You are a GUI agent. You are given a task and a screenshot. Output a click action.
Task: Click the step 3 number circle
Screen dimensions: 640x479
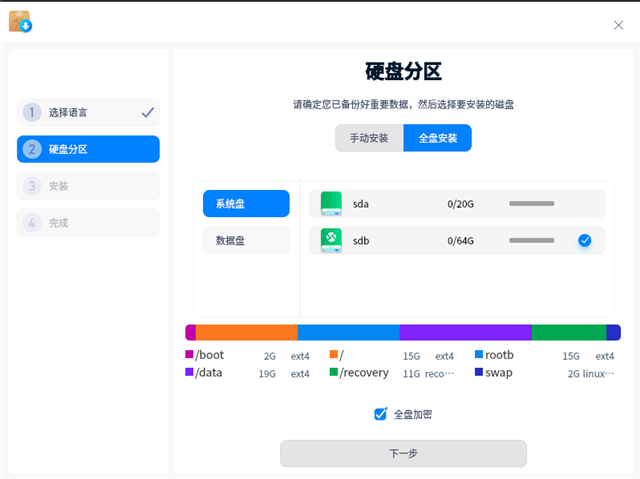(x=32, y=186)
